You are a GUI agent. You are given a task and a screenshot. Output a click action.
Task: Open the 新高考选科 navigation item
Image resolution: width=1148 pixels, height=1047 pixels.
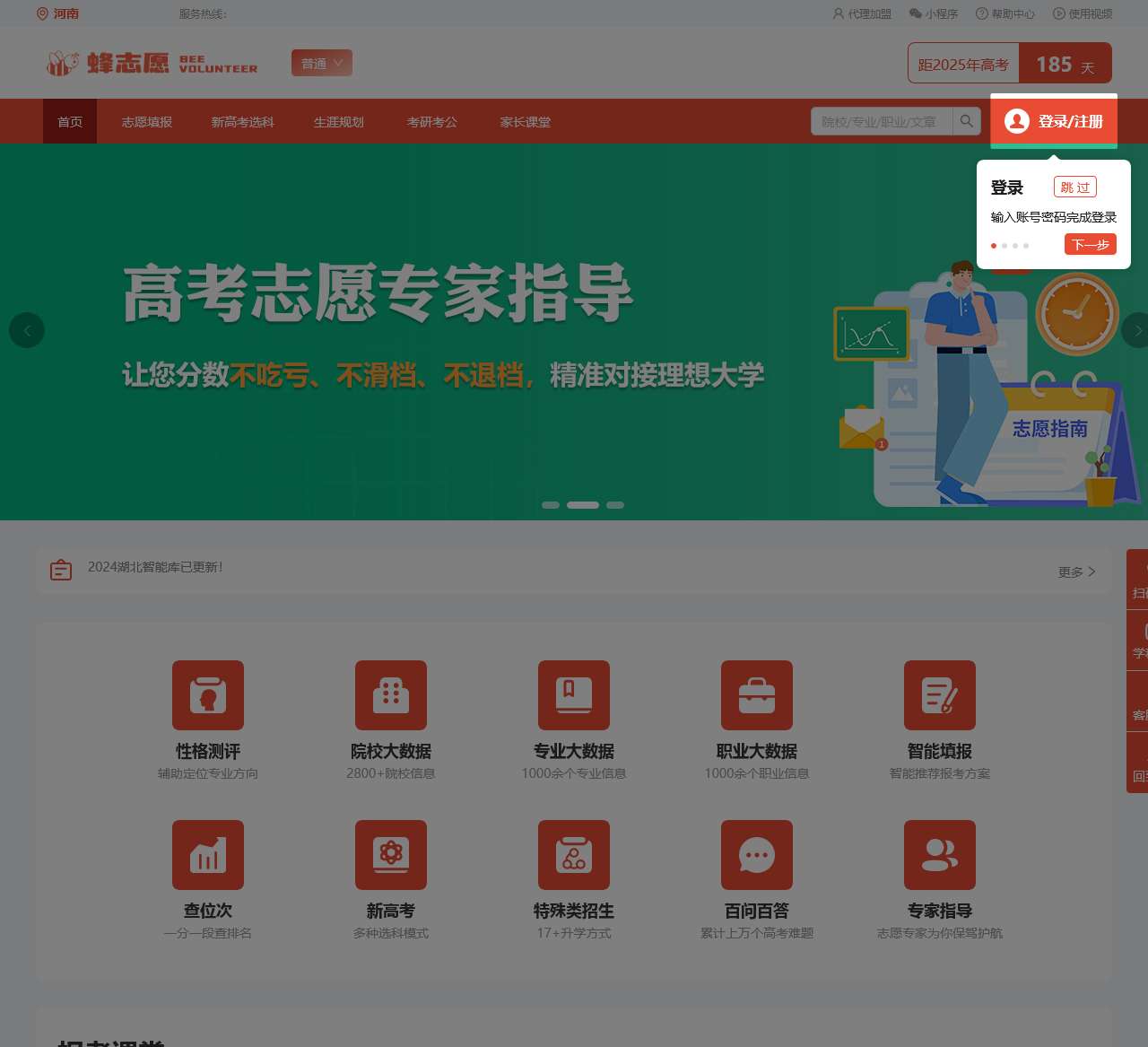[243, 121]
